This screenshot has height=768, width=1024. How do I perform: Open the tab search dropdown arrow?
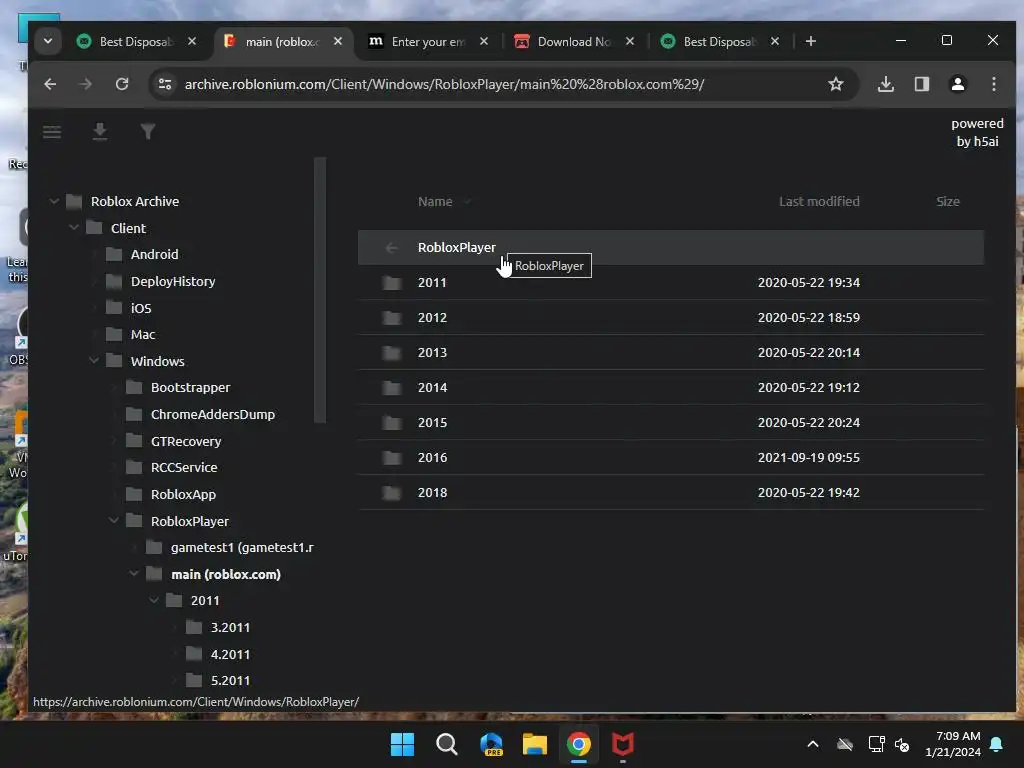coord(48,41)
